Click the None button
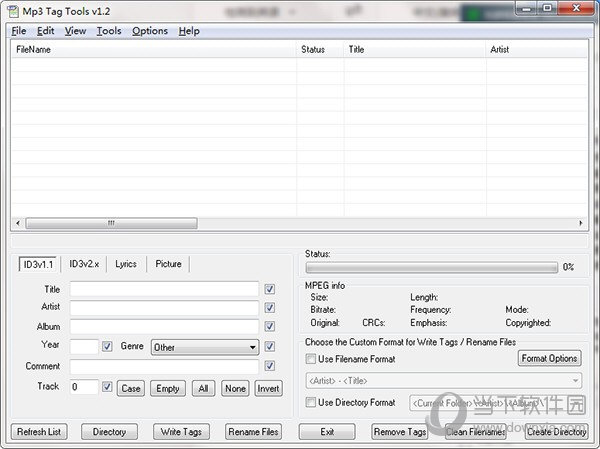The image size is (600, 449). pyautogui.click(x=235, y=389)
